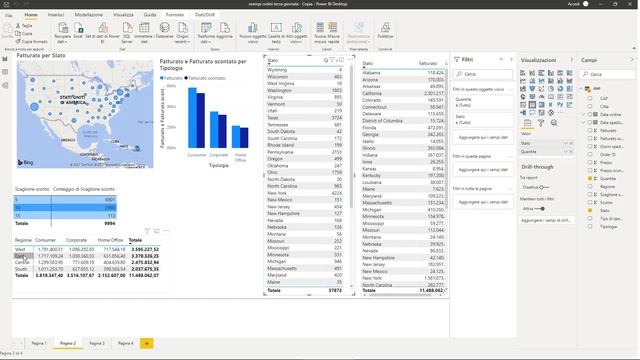This screenshot has height=360, width=640.
Task: Expand the Data ordine hierarchy
Action: click(584, 114)
